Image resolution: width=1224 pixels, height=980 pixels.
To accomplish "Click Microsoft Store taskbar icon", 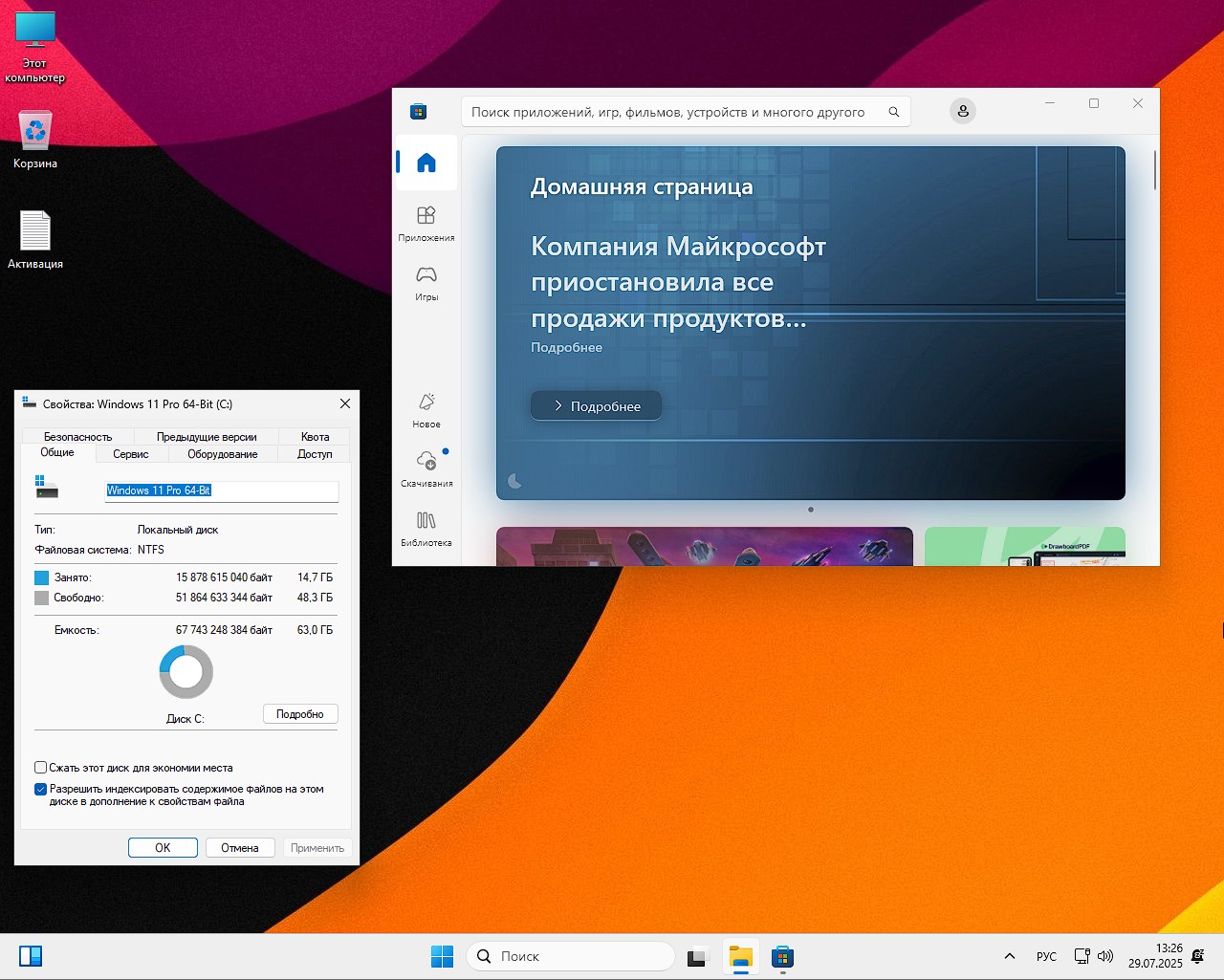I will [782, 956].
